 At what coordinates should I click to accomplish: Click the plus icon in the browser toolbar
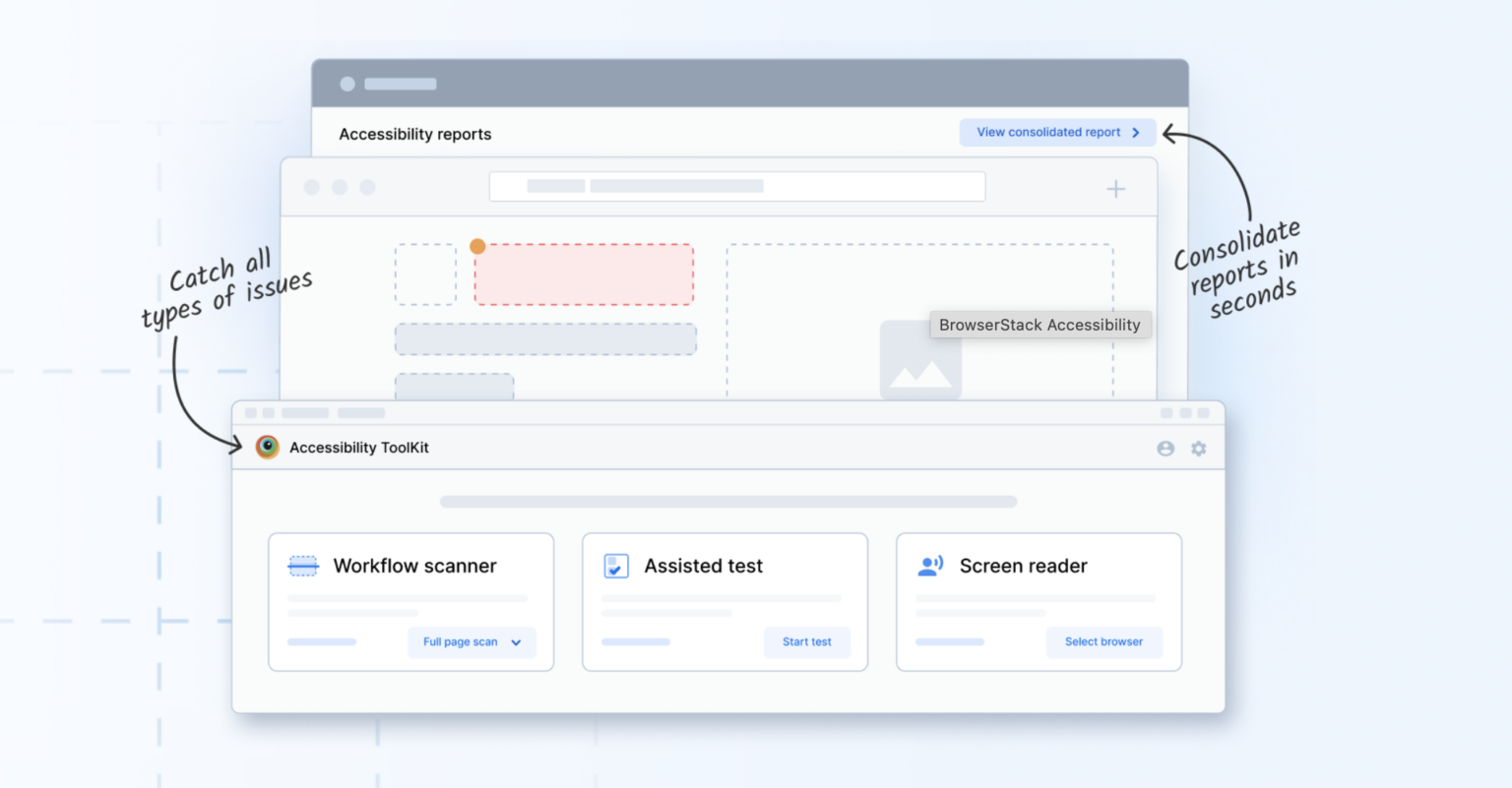click(1115, 189)
